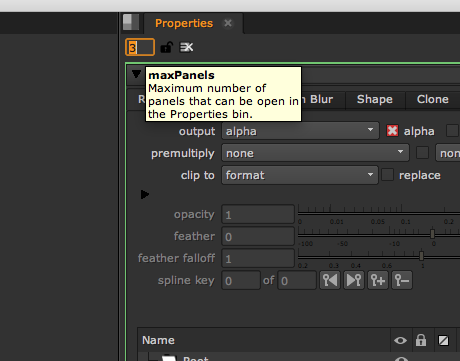Image resolution: width=460 pixels, height=361 pixels.
Task: Click the Name column header
Action: pyautogui.click(x=264, y=340)
